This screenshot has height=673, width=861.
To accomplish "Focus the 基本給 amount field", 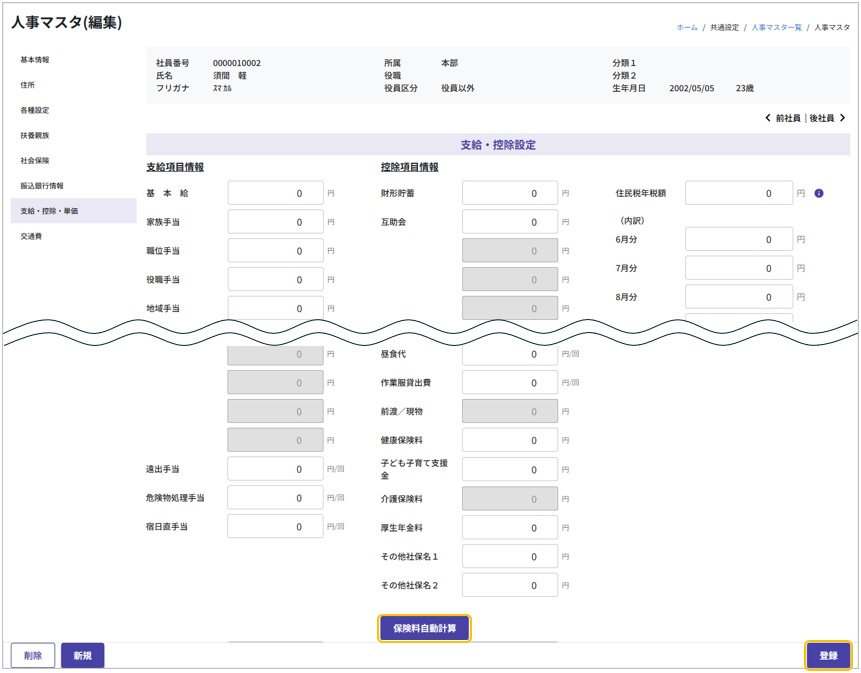I will click(276, 193).
